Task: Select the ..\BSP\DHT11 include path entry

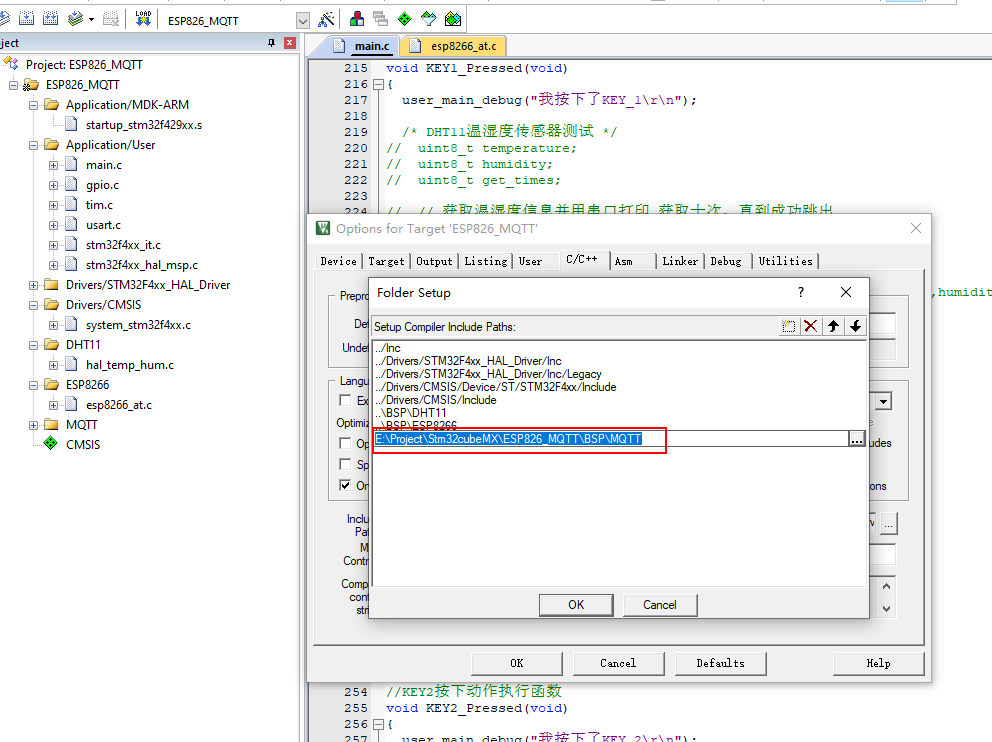Action: click(x=411, y=412)
